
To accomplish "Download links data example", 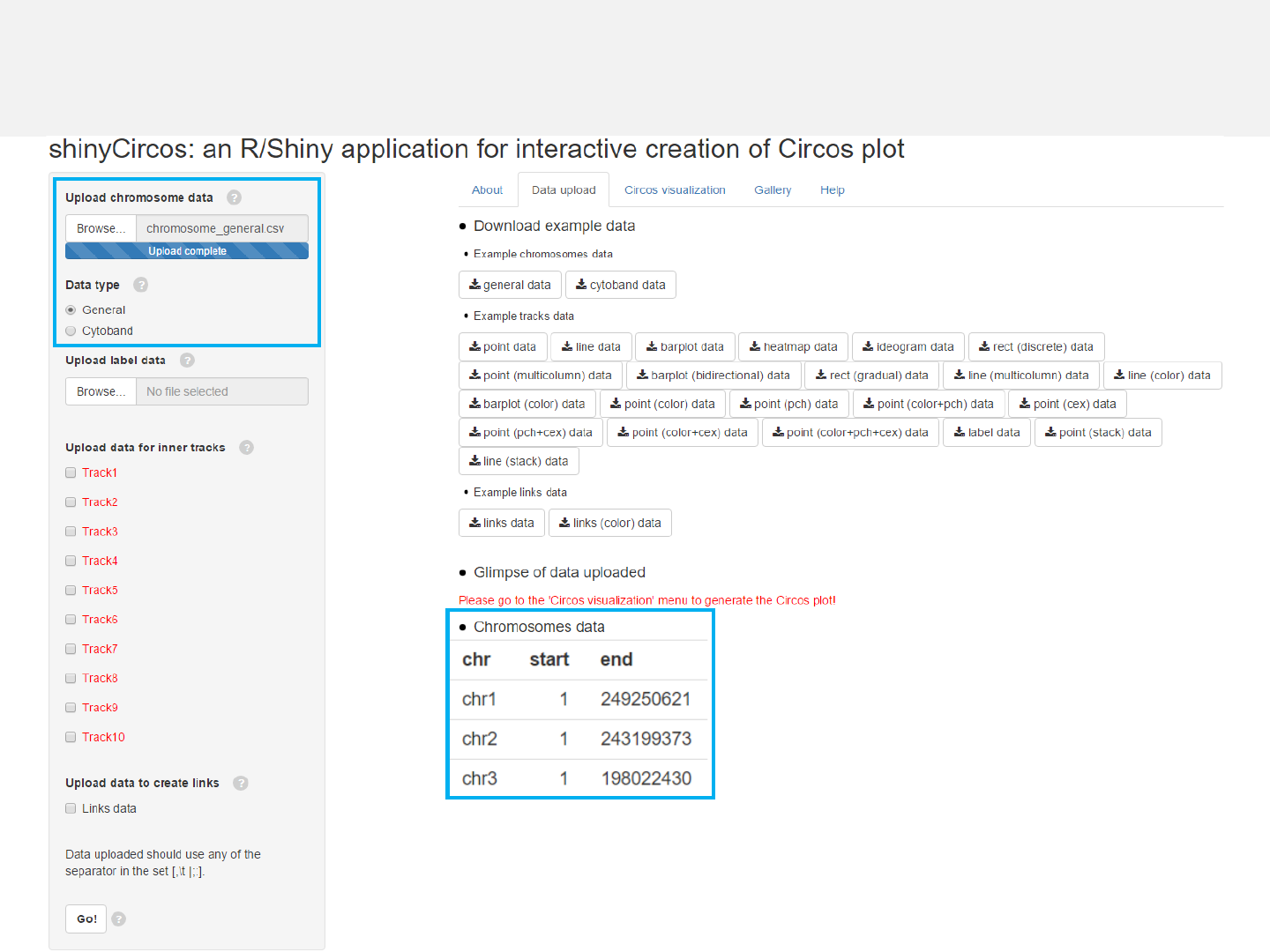I will point(502,523).
